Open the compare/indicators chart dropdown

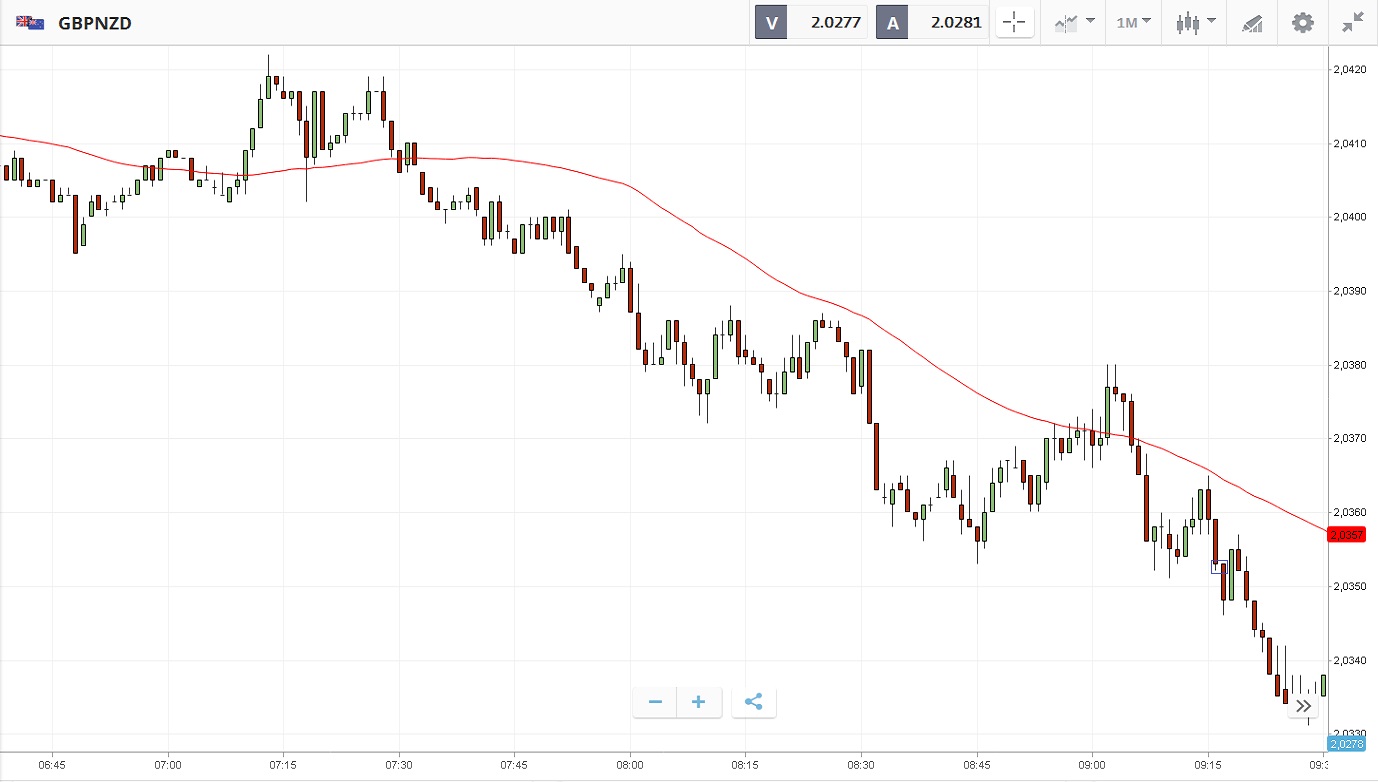1074,22
